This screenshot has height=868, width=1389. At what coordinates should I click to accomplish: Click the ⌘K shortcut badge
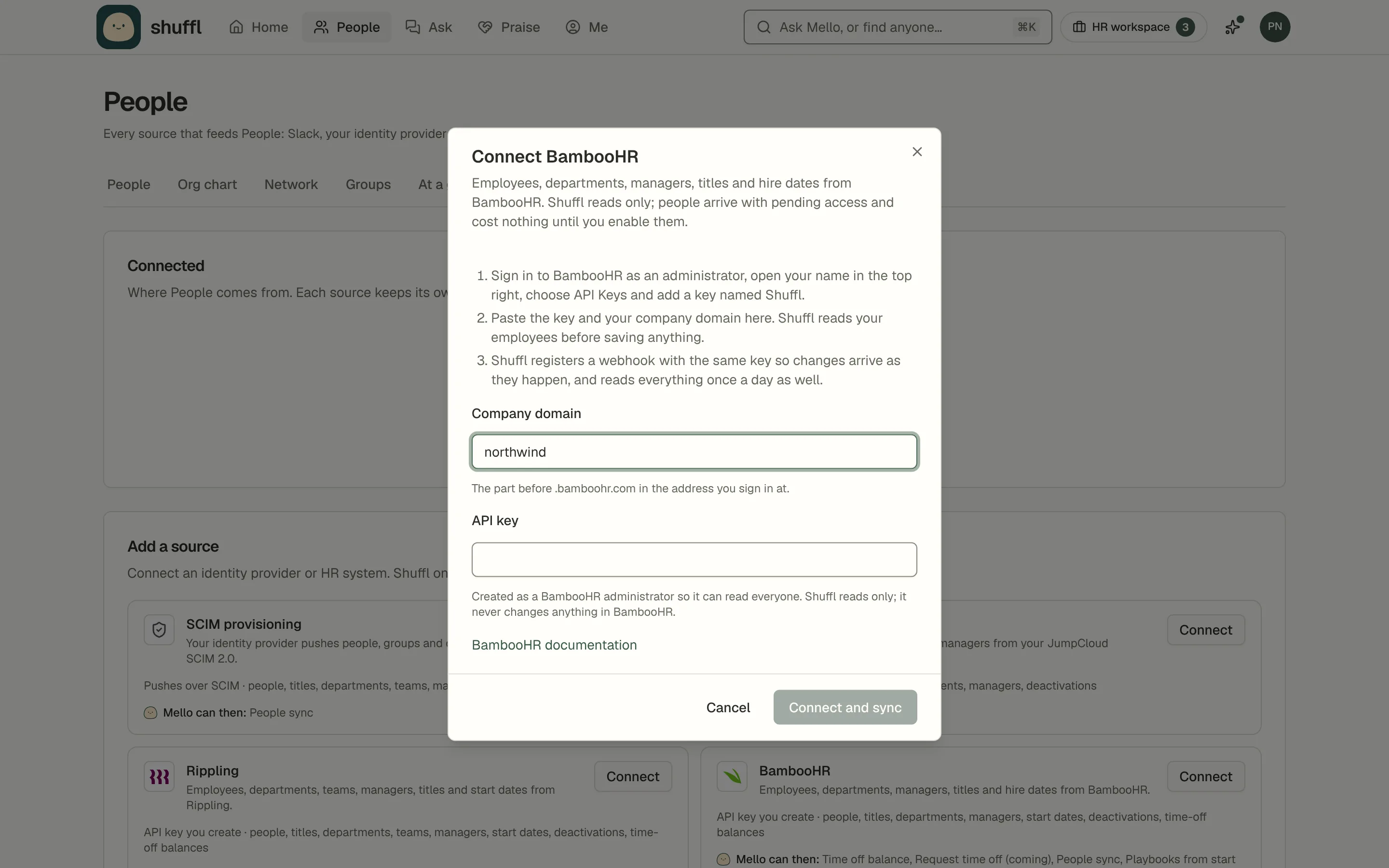coord(1026,27)
